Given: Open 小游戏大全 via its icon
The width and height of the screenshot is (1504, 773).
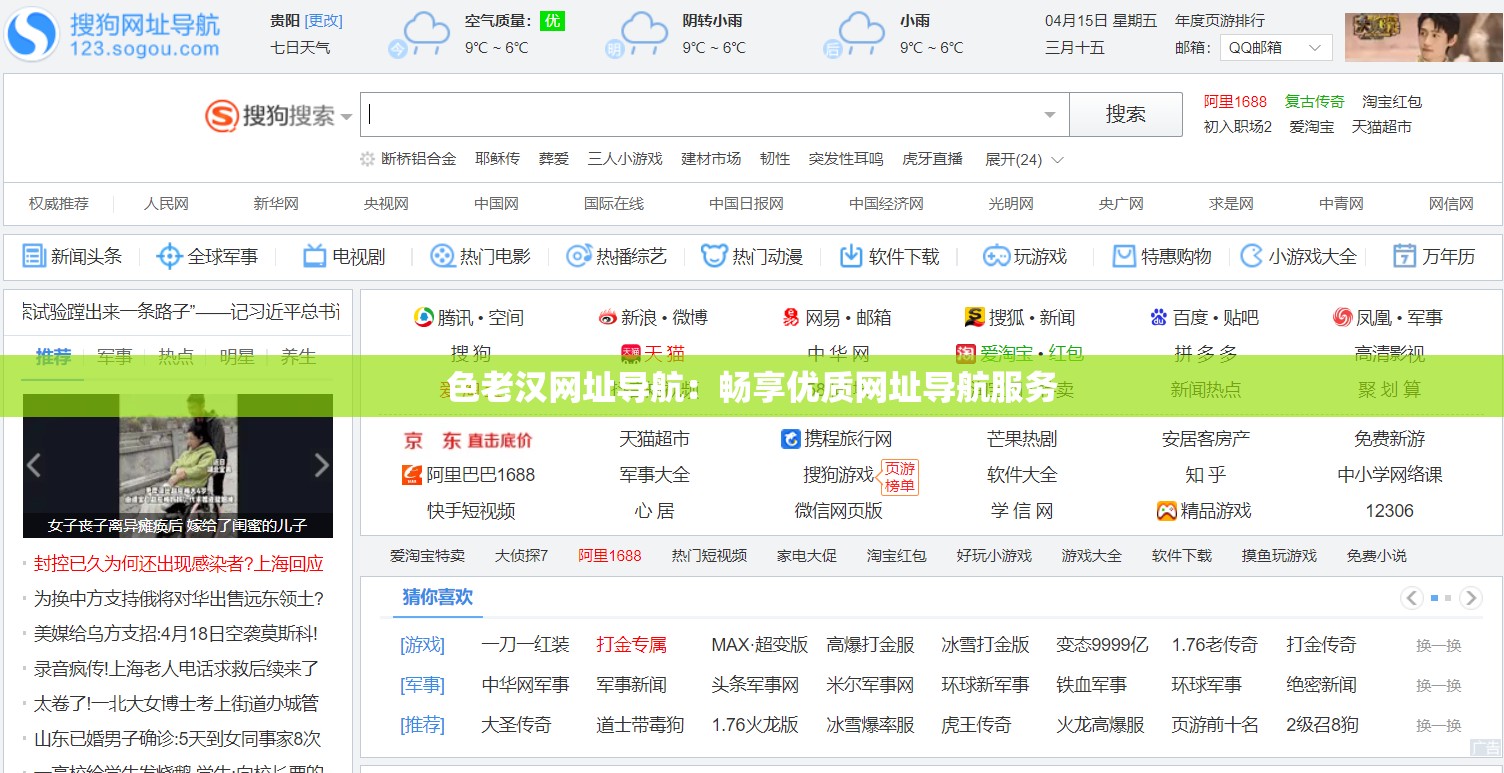Looking at the screenshot, I should (1253, 256).
